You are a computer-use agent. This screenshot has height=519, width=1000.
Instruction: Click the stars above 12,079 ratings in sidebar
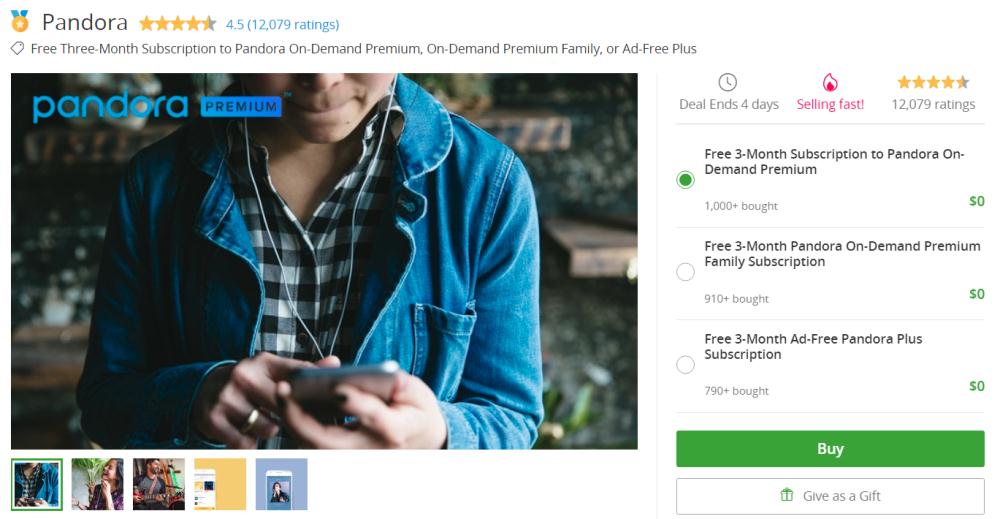point(933,82)
